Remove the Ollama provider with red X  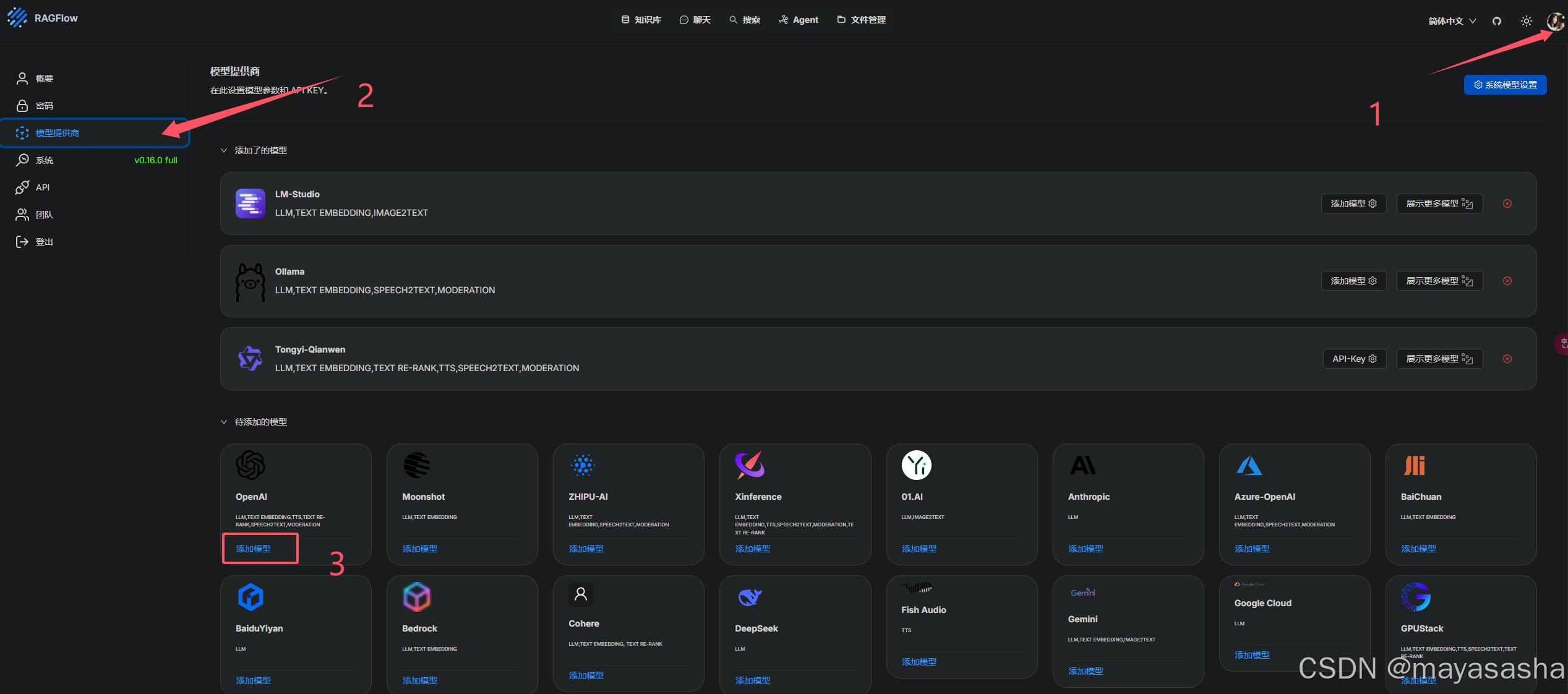pos(1507,281)
